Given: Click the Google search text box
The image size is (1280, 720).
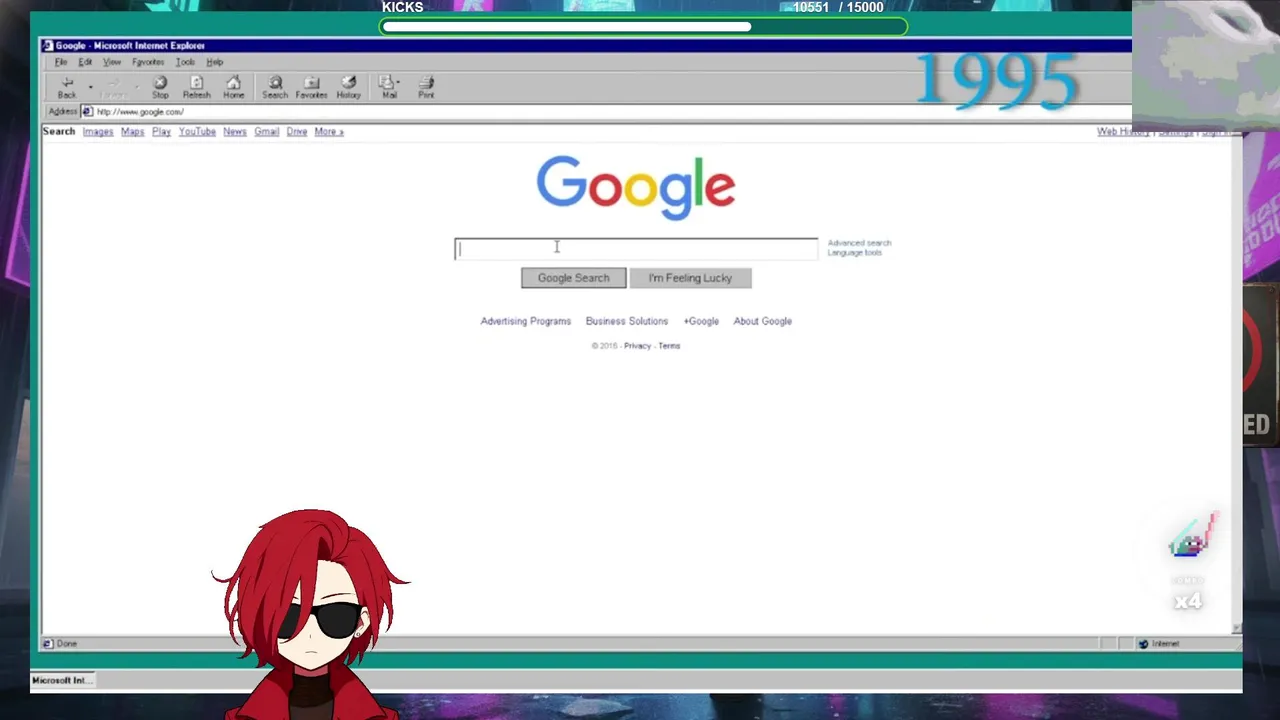Looking at the screenshot, I should (x=636, y=249).
